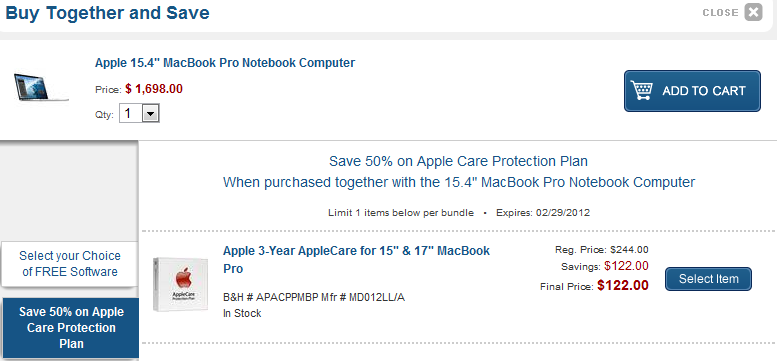Open Apple 3-Year AppleCare product link
The width and height of the screenshot is (777, 361).
[x=356, y=259]
